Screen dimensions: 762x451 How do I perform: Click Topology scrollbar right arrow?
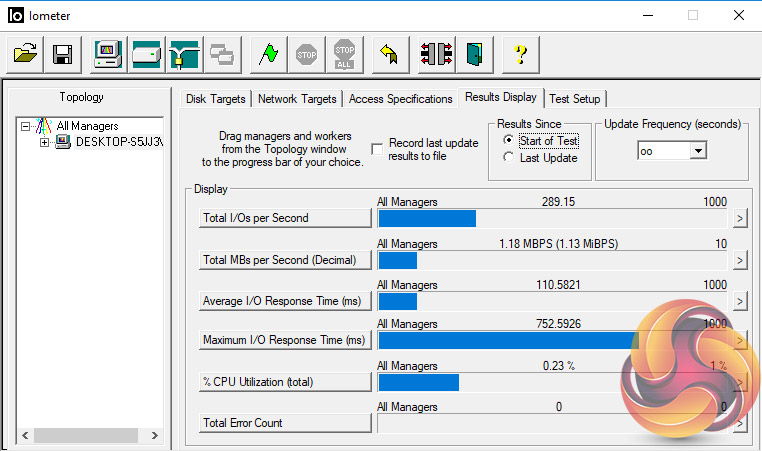(155, 435)
